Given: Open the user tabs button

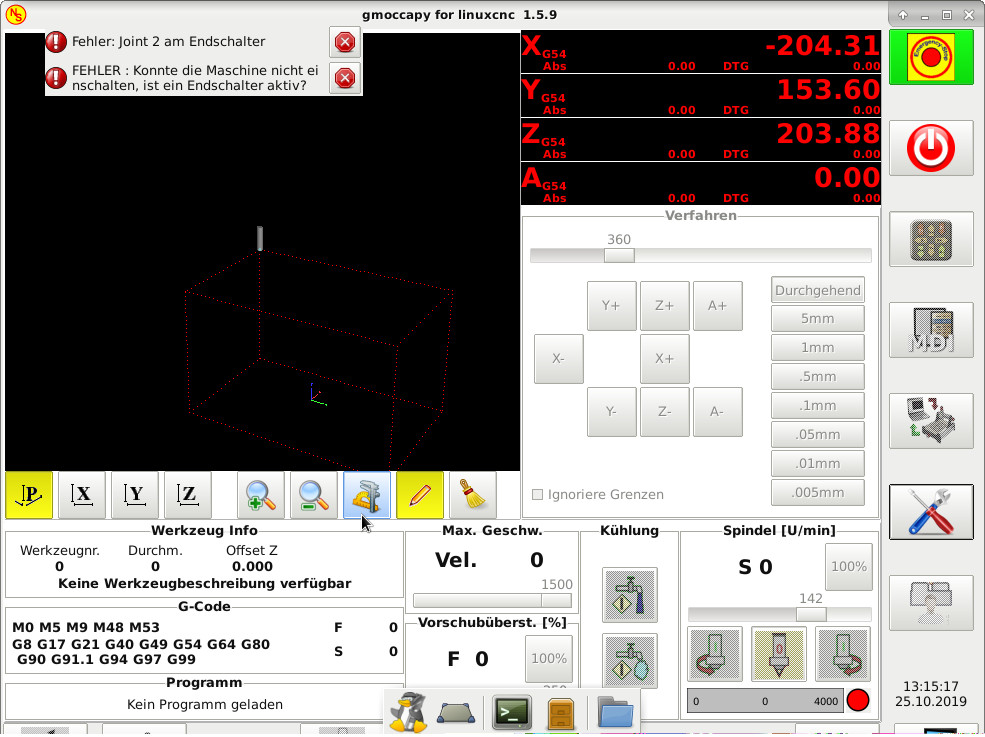Looking at the screenshot, I should coord(931,603).
